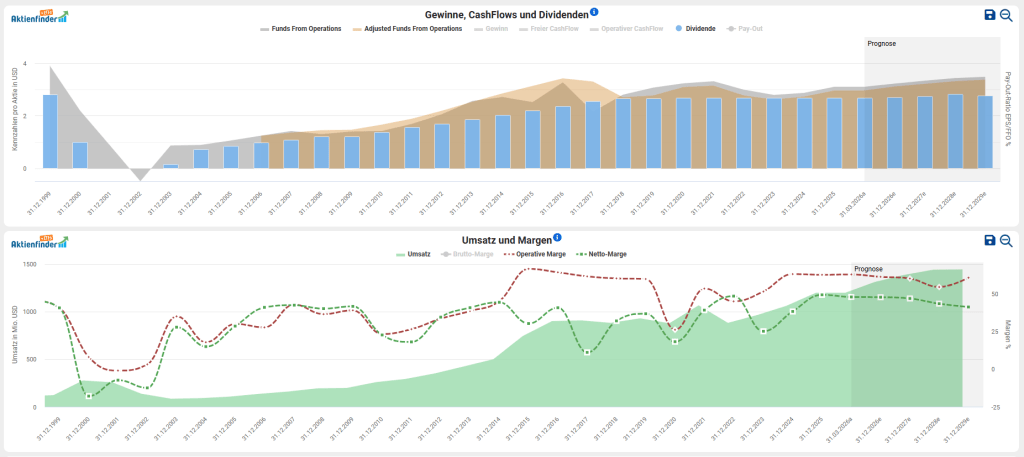Reset zoom on Umsatz und Margen chart
Screen dimensions: 1024x457
click(x=1006, y=240)
